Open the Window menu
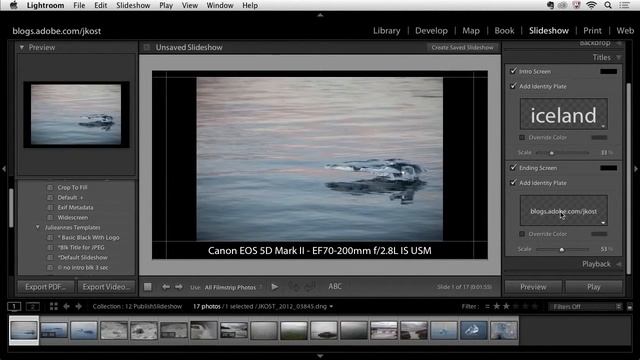Image resolution: width=640 pixels, height=360 pixels. pyautogui.click(x=220, y=5)
